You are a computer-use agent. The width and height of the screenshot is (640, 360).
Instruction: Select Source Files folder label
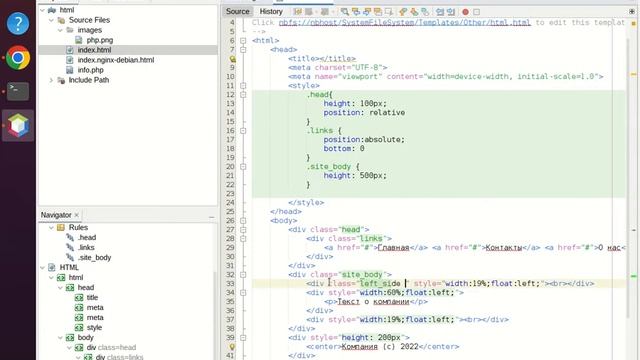(89, 20)
